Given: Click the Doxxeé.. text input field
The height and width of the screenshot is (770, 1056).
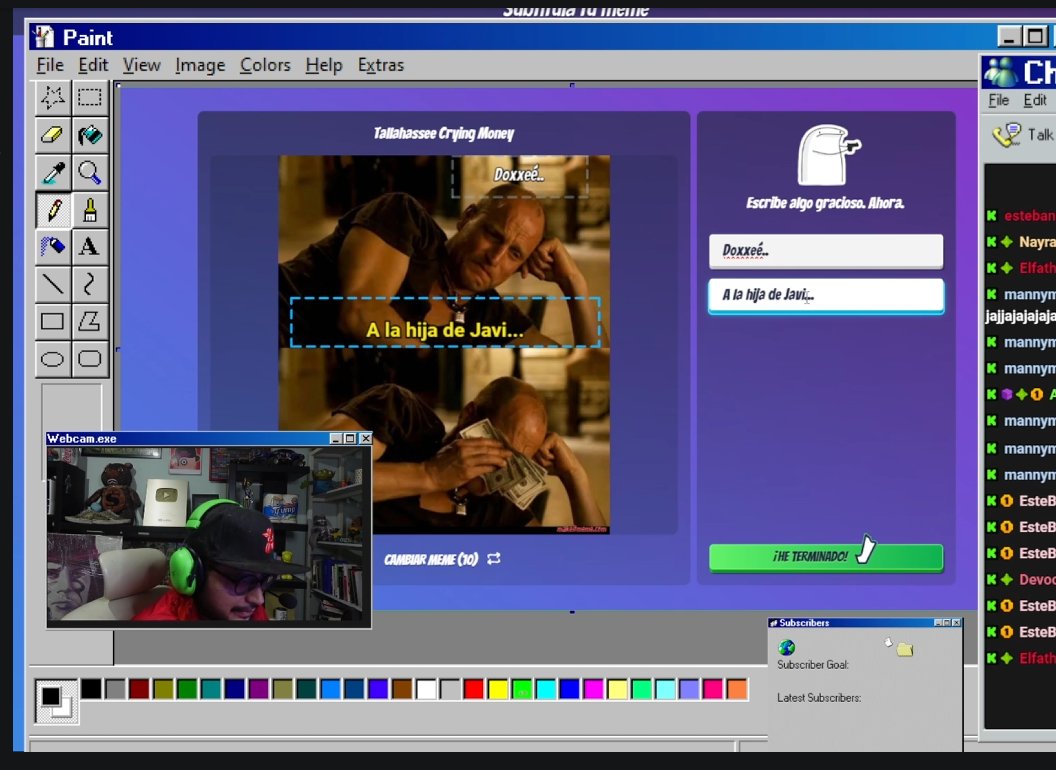Looking at the screenshot, I should [x=826, y=251].
